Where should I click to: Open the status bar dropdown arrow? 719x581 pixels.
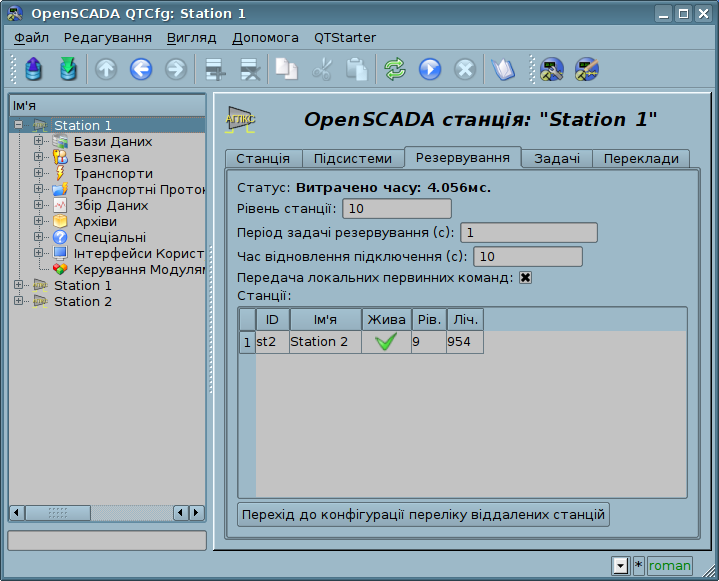(x=620, y=566)
